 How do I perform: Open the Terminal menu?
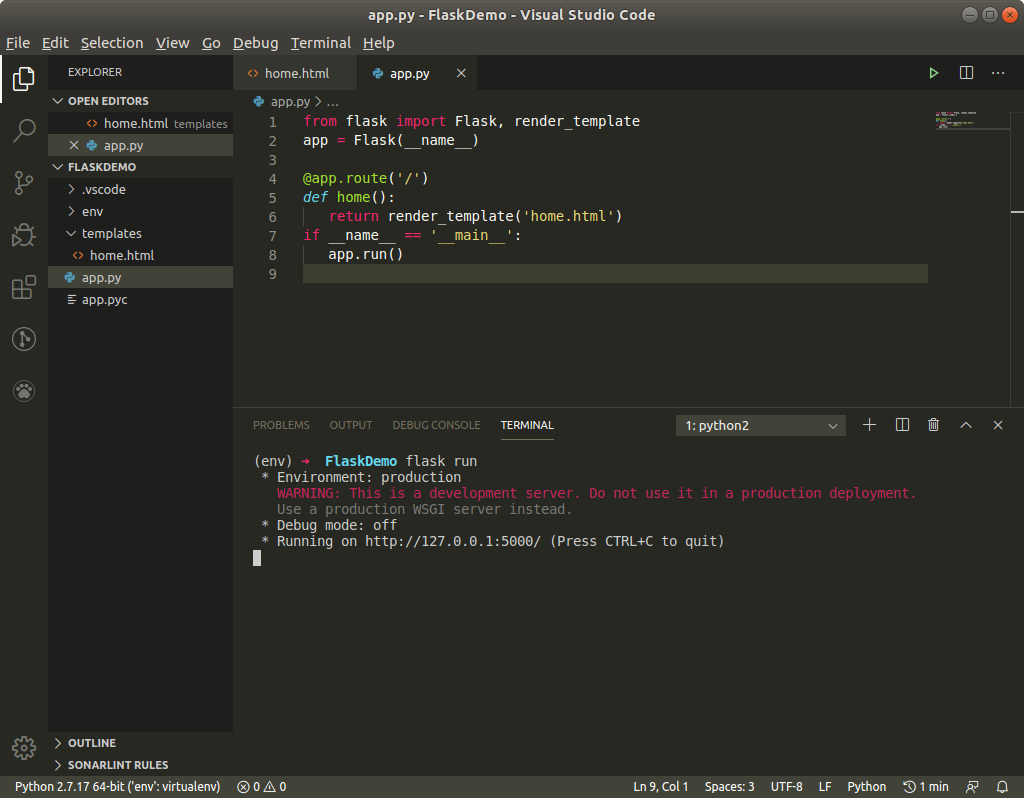tap(321, 43)
